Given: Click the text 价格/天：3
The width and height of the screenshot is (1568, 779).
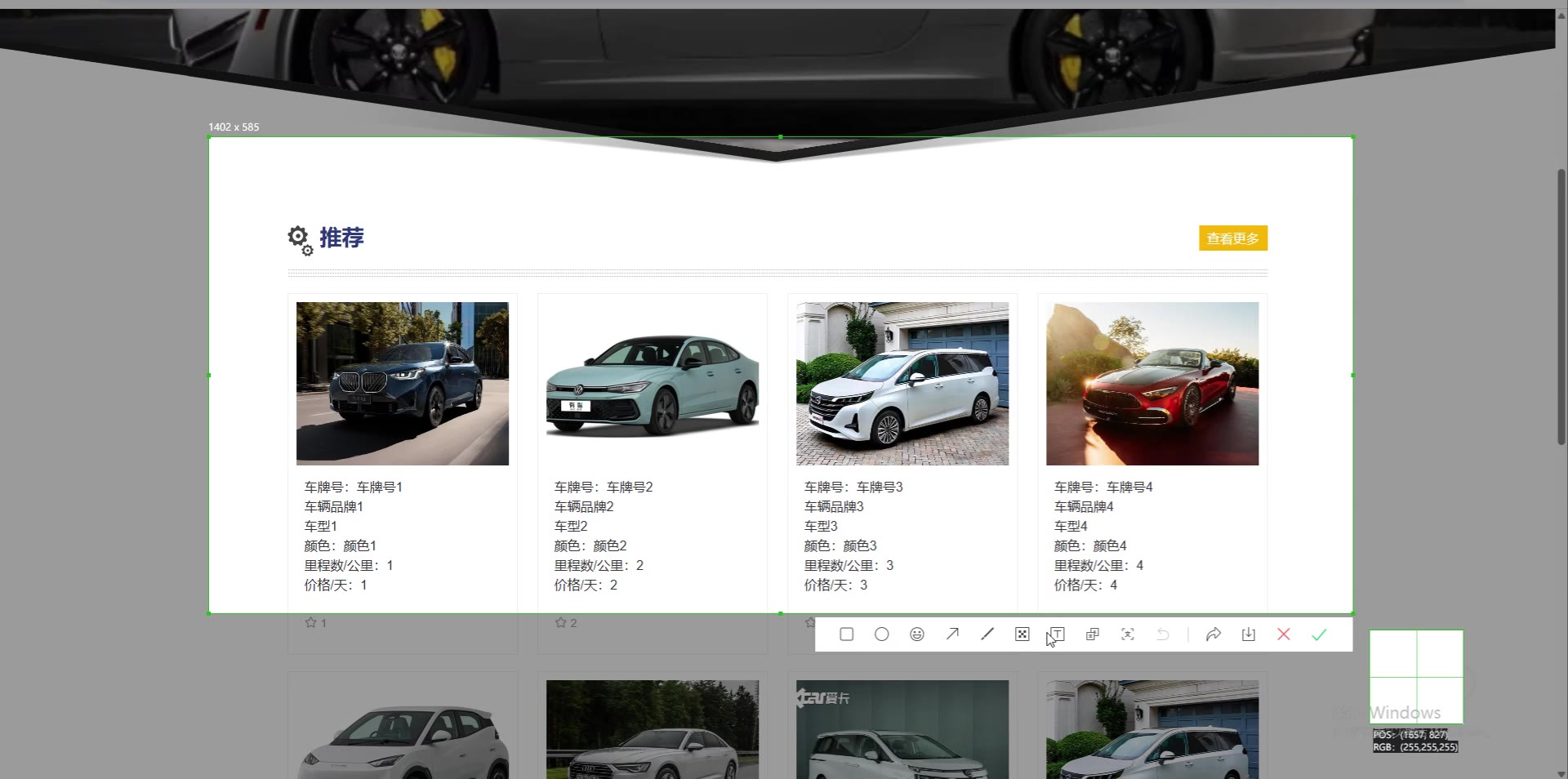Looking at the screenshot, I should click(835, 585).
